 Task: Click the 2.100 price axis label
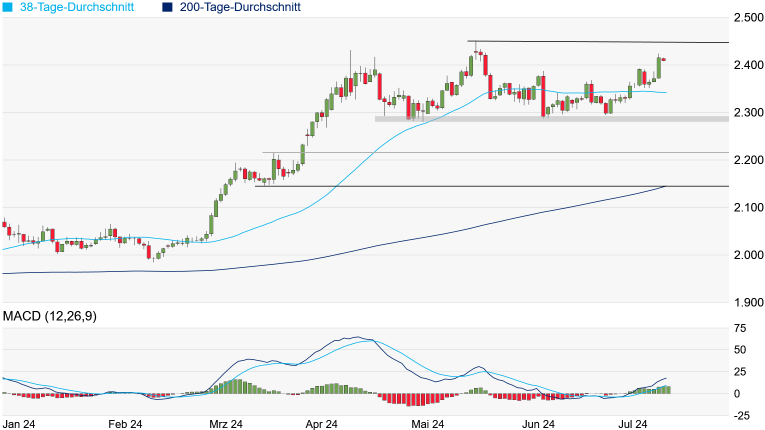click(748, 207)
